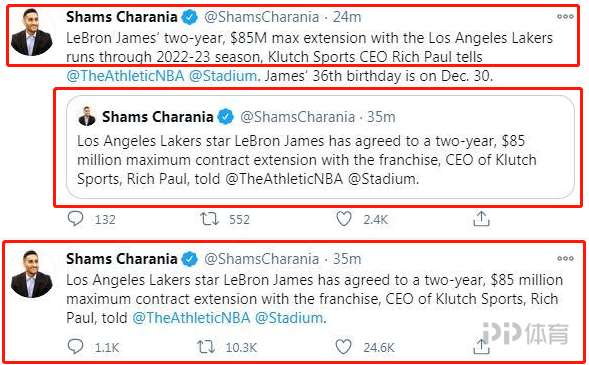The image size is (589, 365).
Task: Share the top LeBron extension tweet
Action: [x=481, y=219]
